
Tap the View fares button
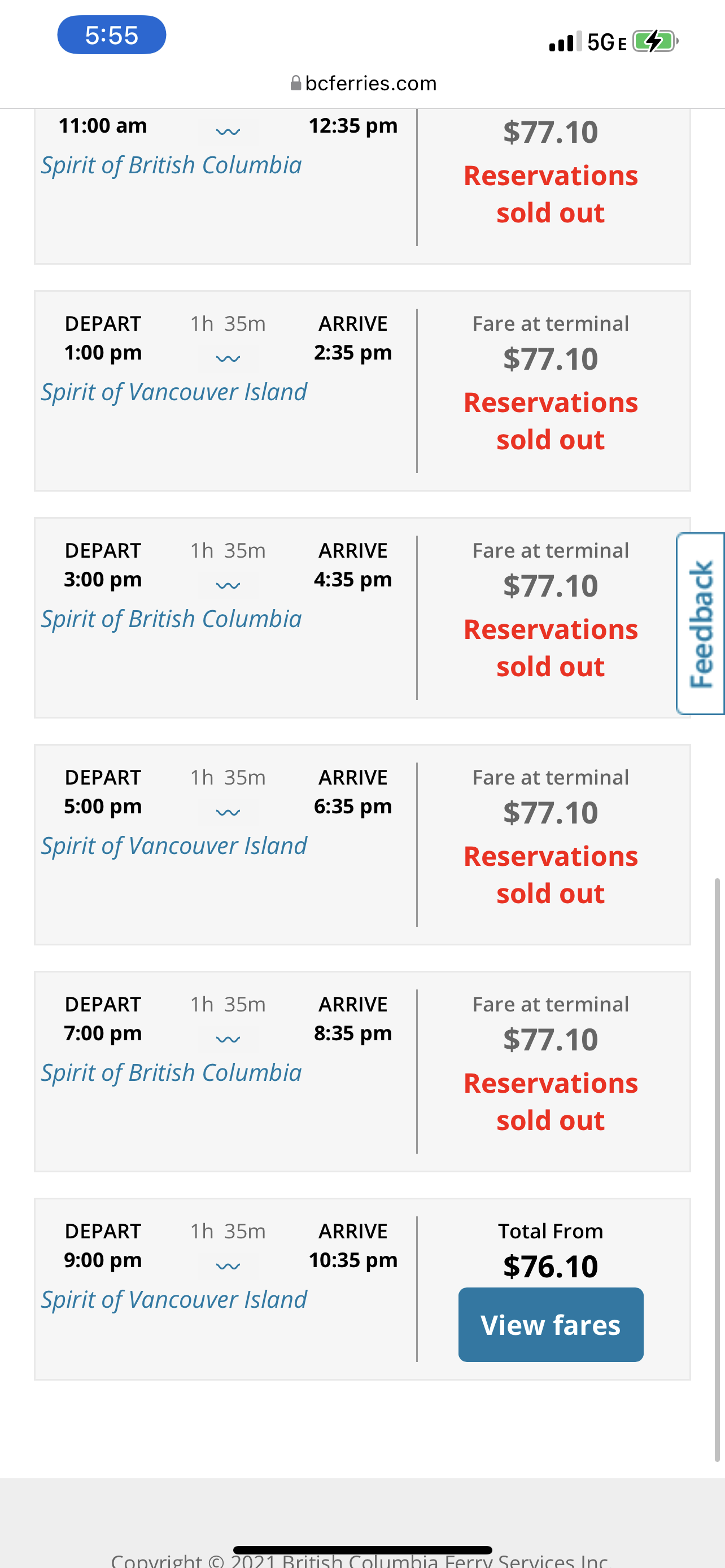(551, 1325)
